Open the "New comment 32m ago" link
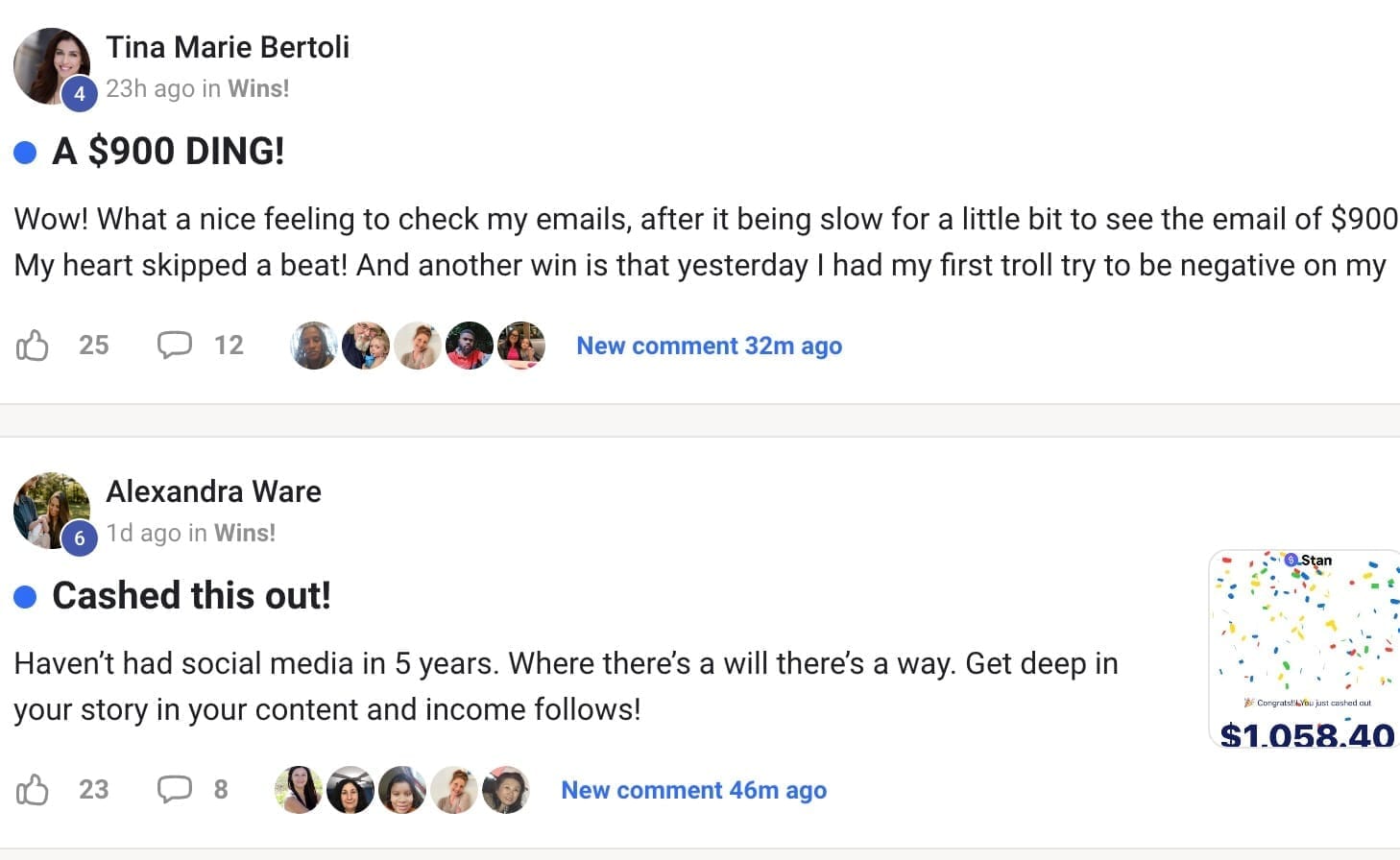 click(x=709, y=346)
